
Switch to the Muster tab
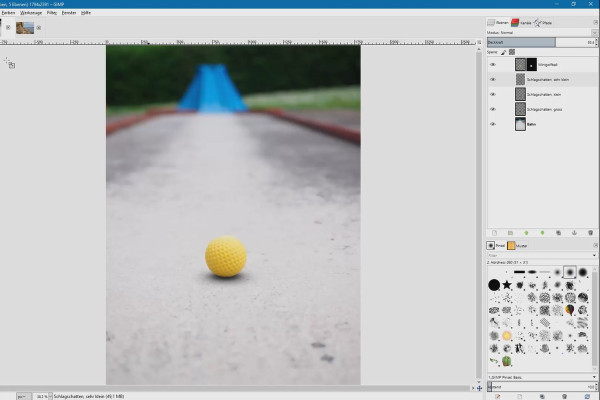pos(517,245)
